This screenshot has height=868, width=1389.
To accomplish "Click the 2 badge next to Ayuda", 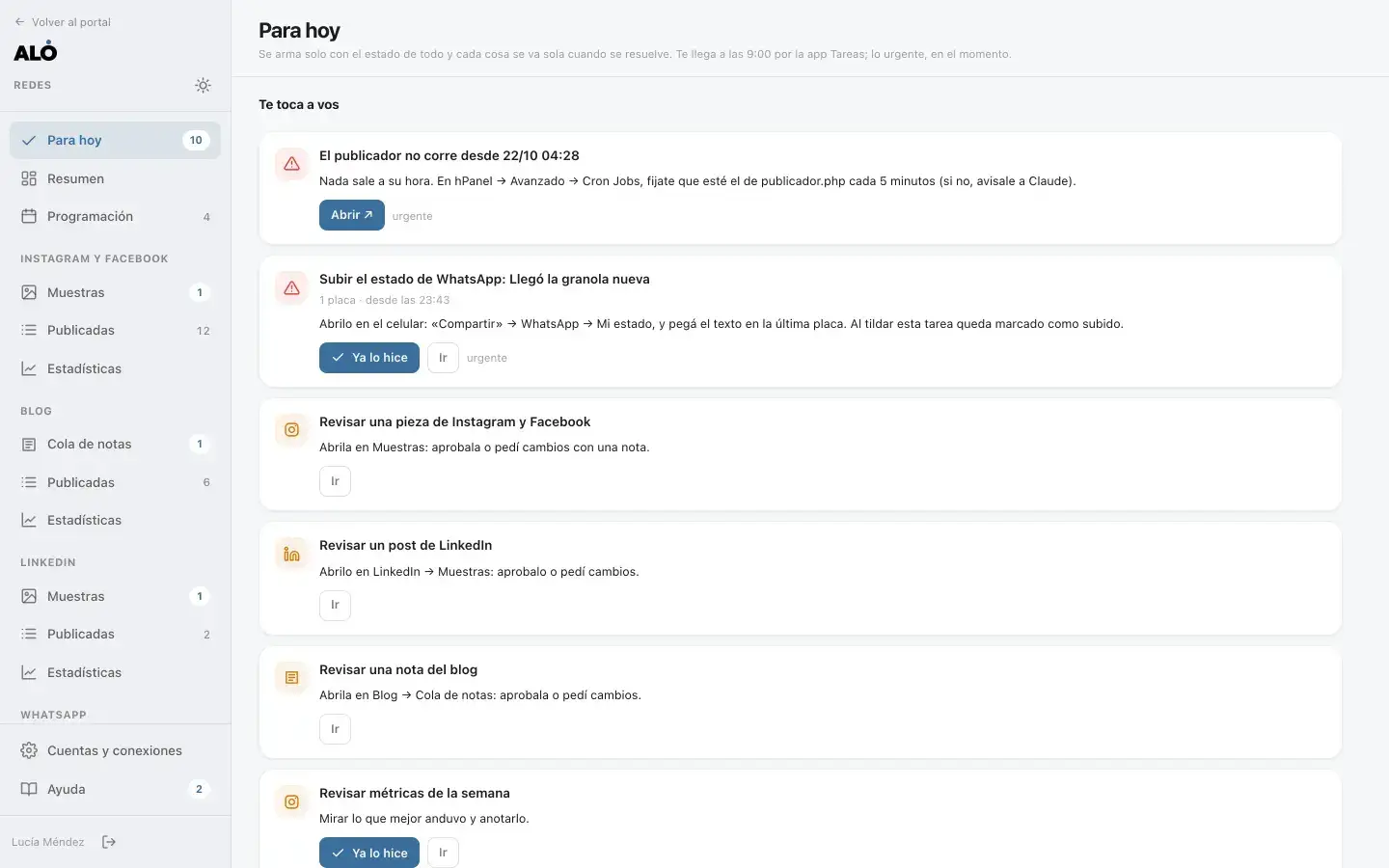I will pos(200,789).
